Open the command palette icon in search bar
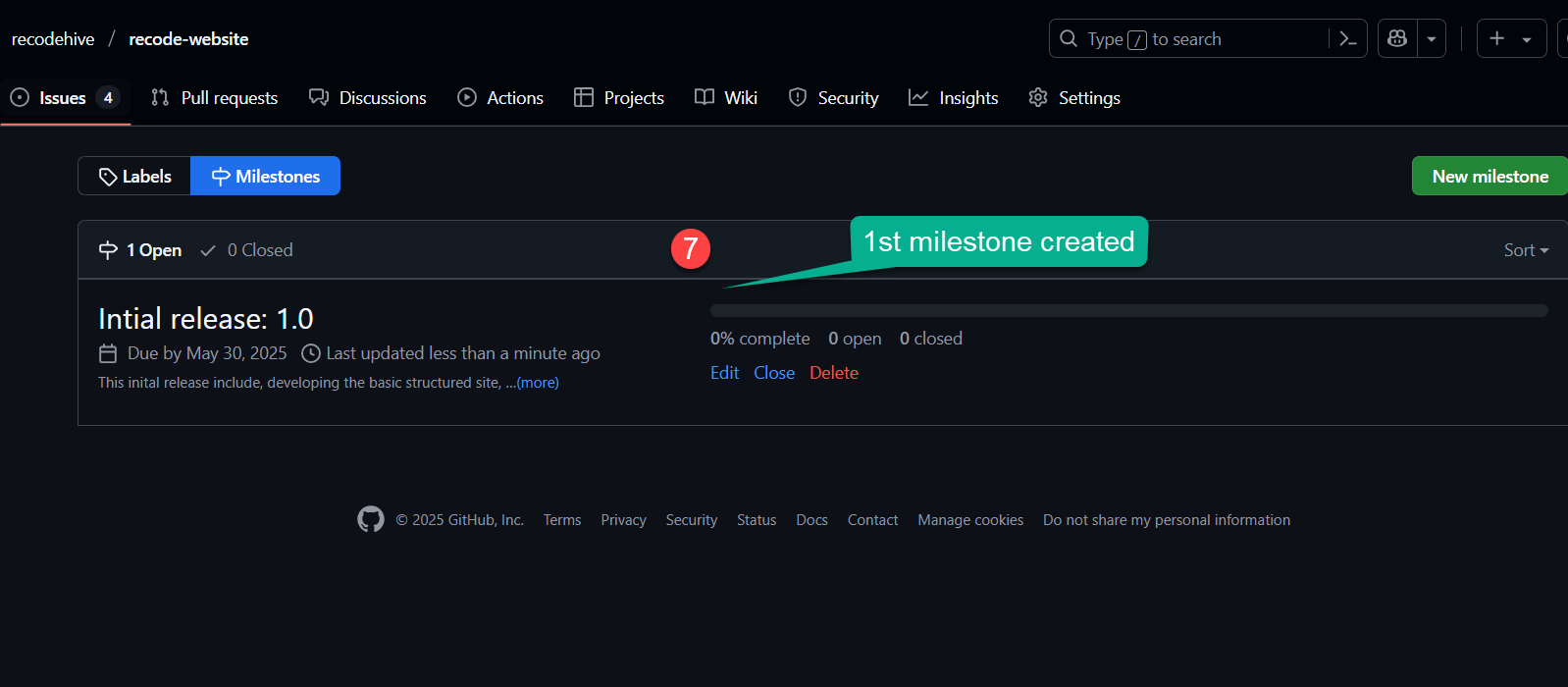The image size is (1568, 687). coord(1348,39)
